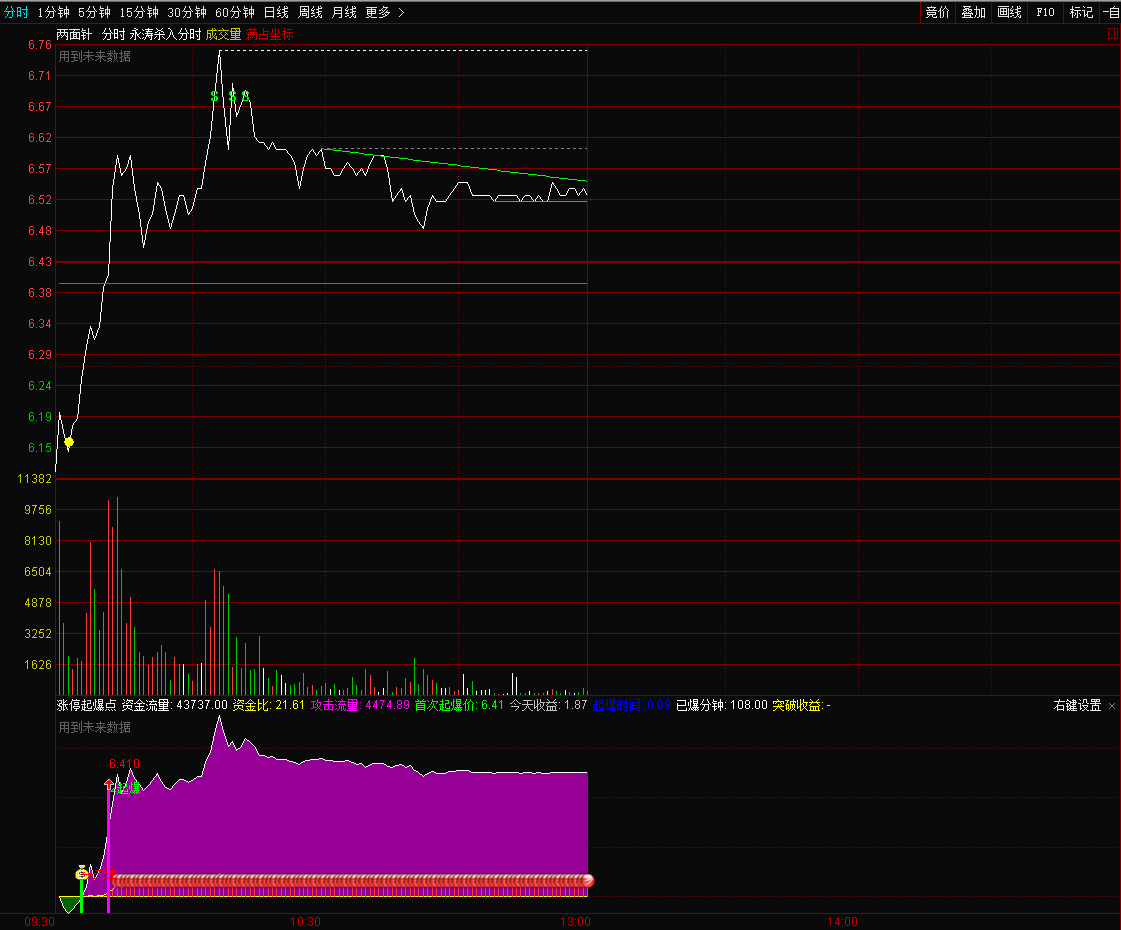Click the 已爆分钟: 108.00 value
Viewport: 1121px width, 930px height.
722,706
